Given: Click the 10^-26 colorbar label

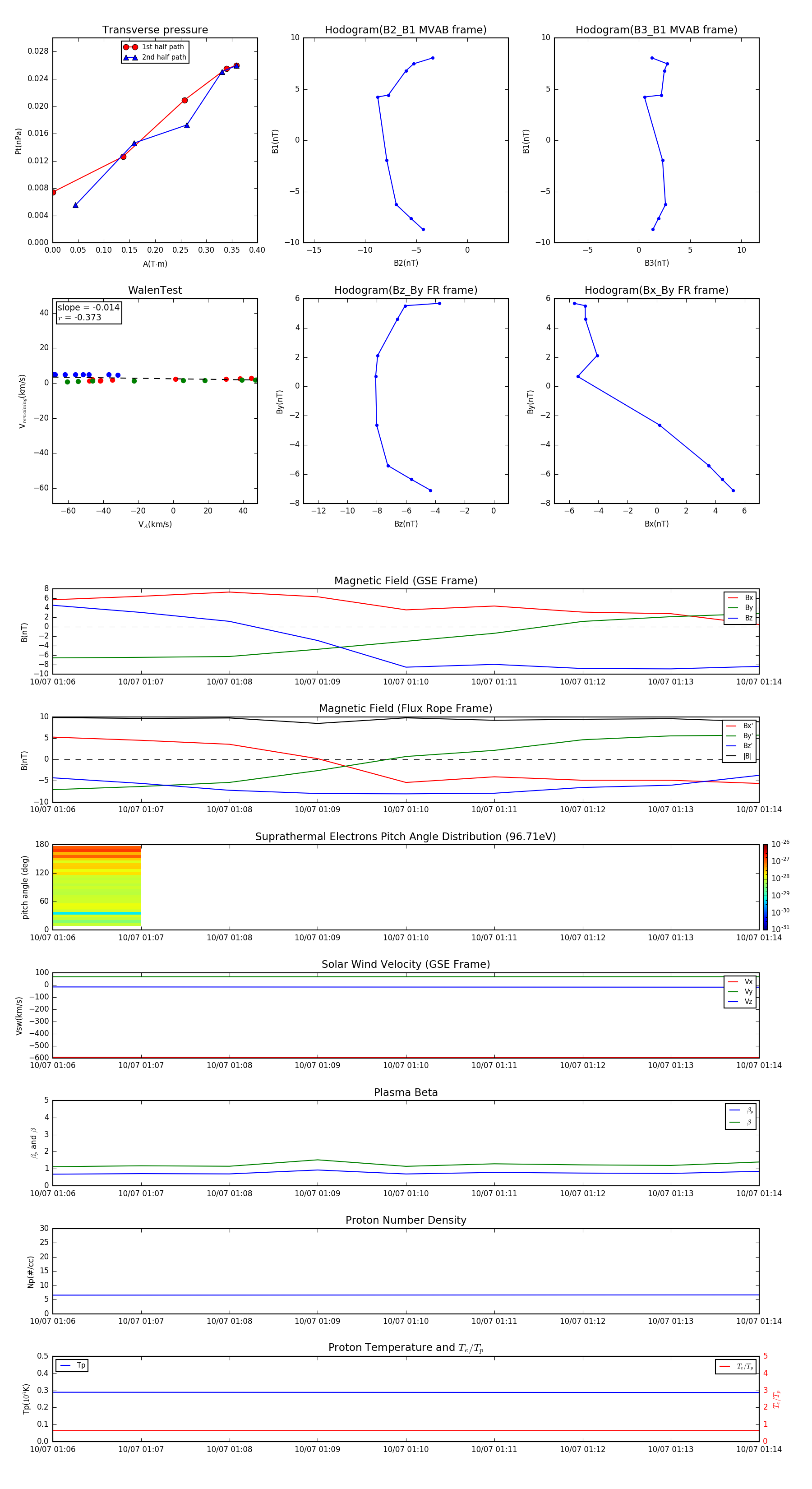Looking at the screenshot, I should 780,844.
